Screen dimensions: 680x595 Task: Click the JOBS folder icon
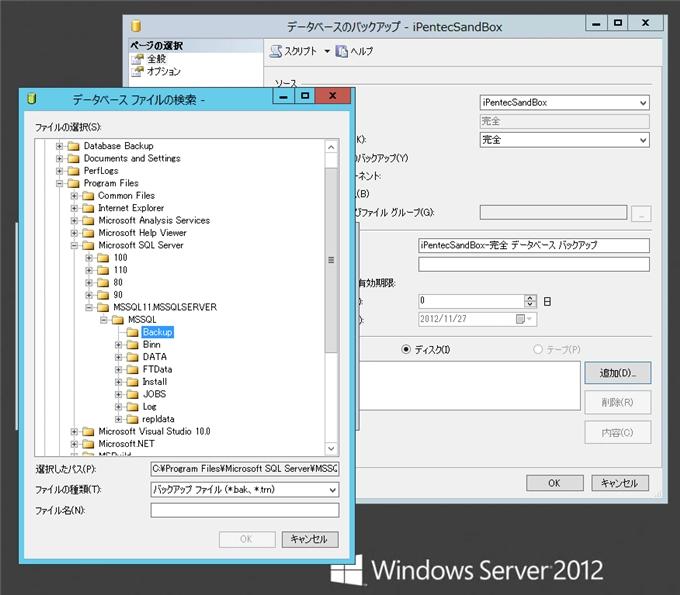pyautogui.click(x=132, y=395)
